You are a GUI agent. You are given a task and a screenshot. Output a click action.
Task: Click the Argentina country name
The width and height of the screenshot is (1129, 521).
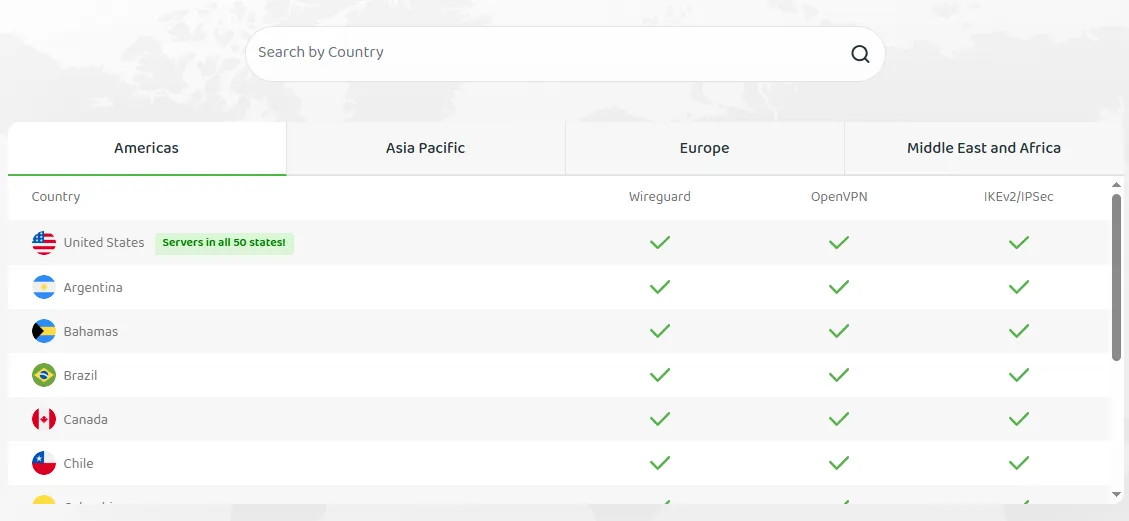click(x=93, y=288)
